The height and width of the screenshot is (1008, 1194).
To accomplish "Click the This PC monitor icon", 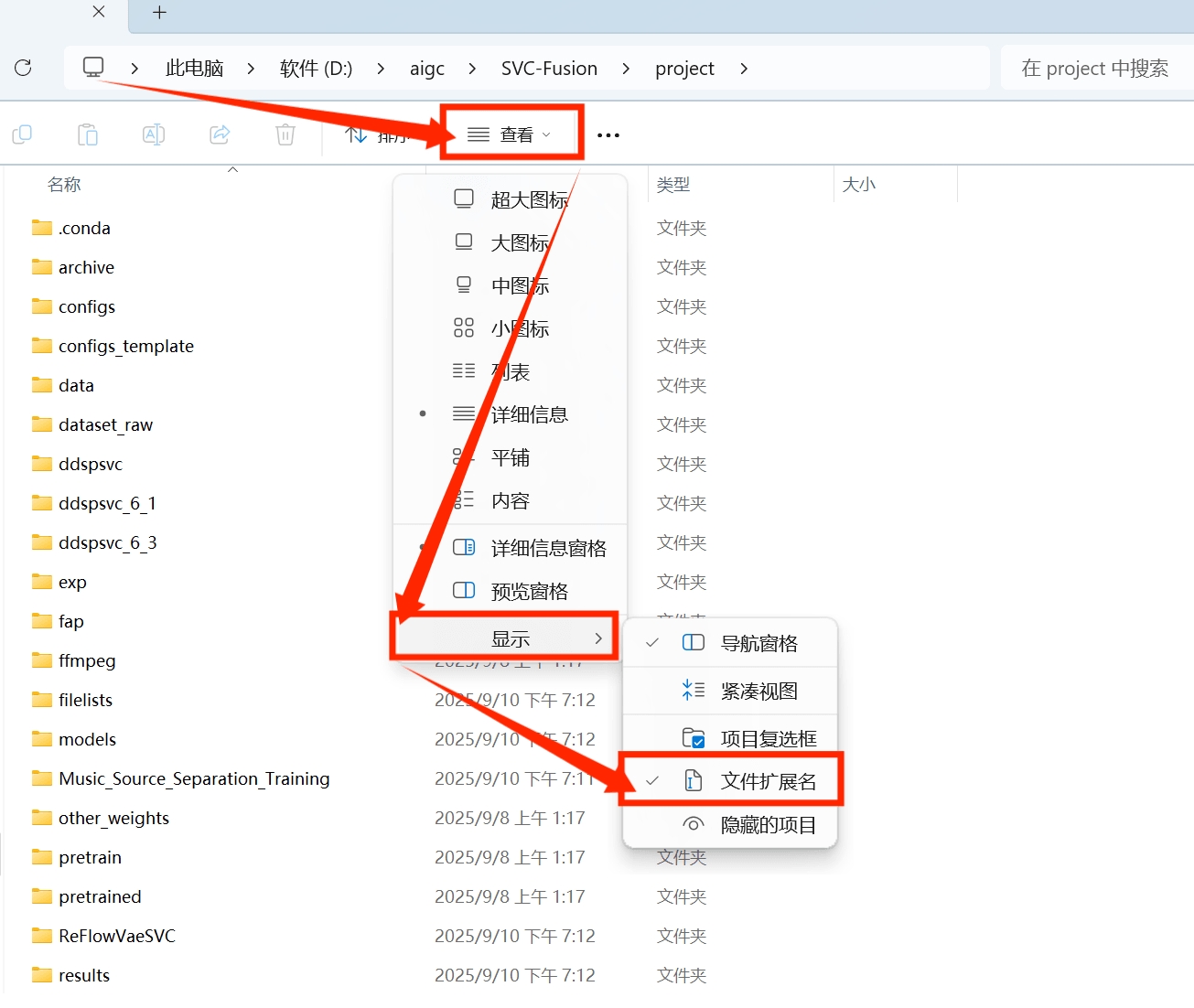I will pyautogui.click(x=93, y=68).
